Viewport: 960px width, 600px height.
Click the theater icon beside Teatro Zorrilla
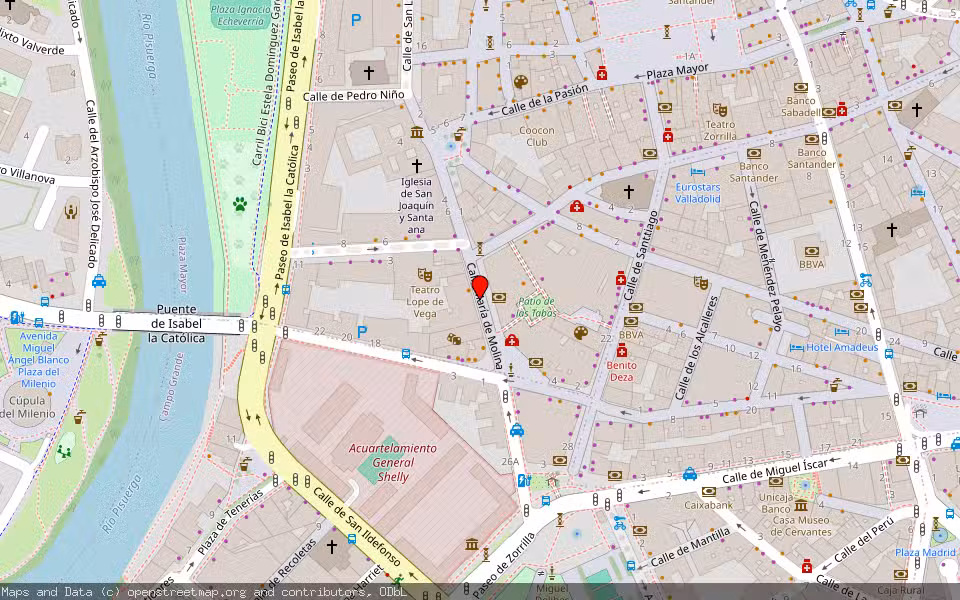(x=720, y=110)
